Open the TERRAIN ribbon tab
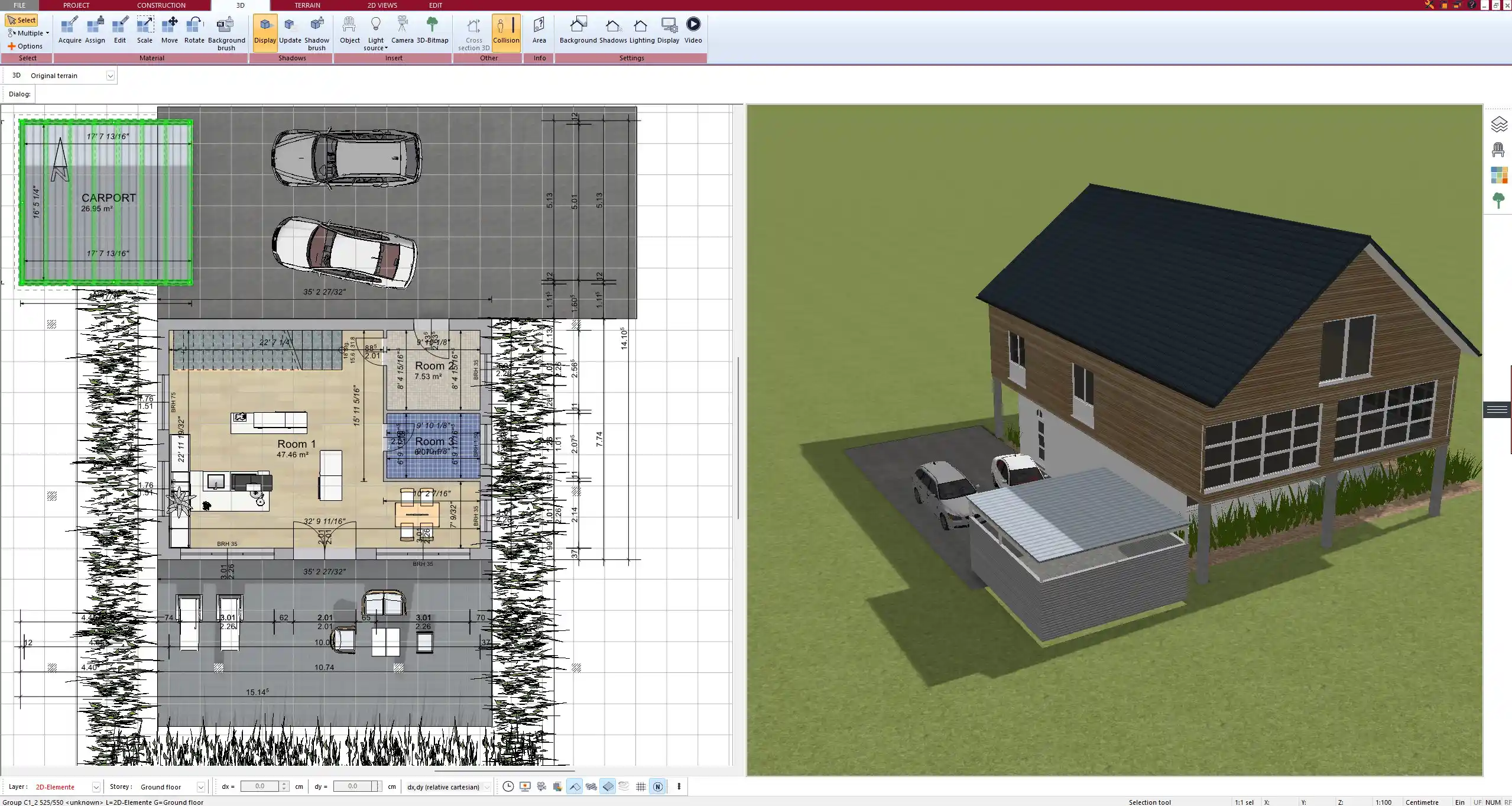This screenshot has width=1512, height=806. pos(307,5)
